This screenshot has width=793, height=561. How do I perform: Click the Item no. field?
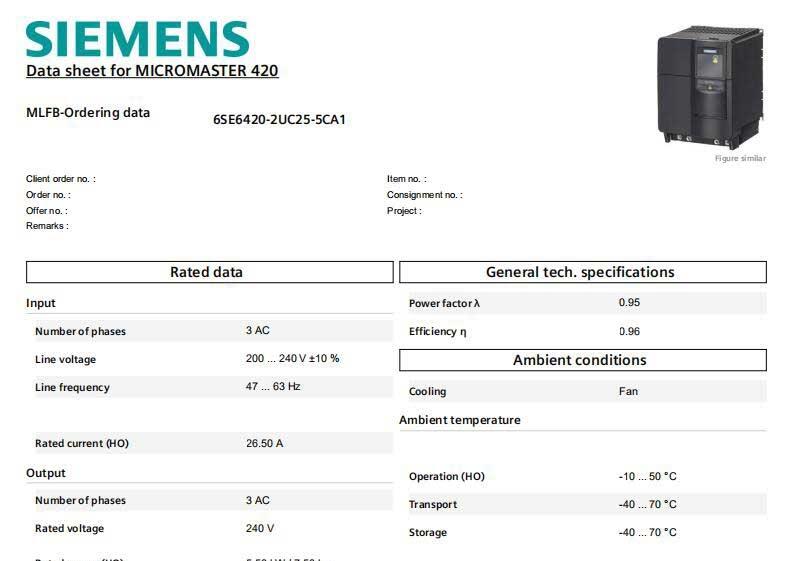pyautogui.click(x=406, y=179)
